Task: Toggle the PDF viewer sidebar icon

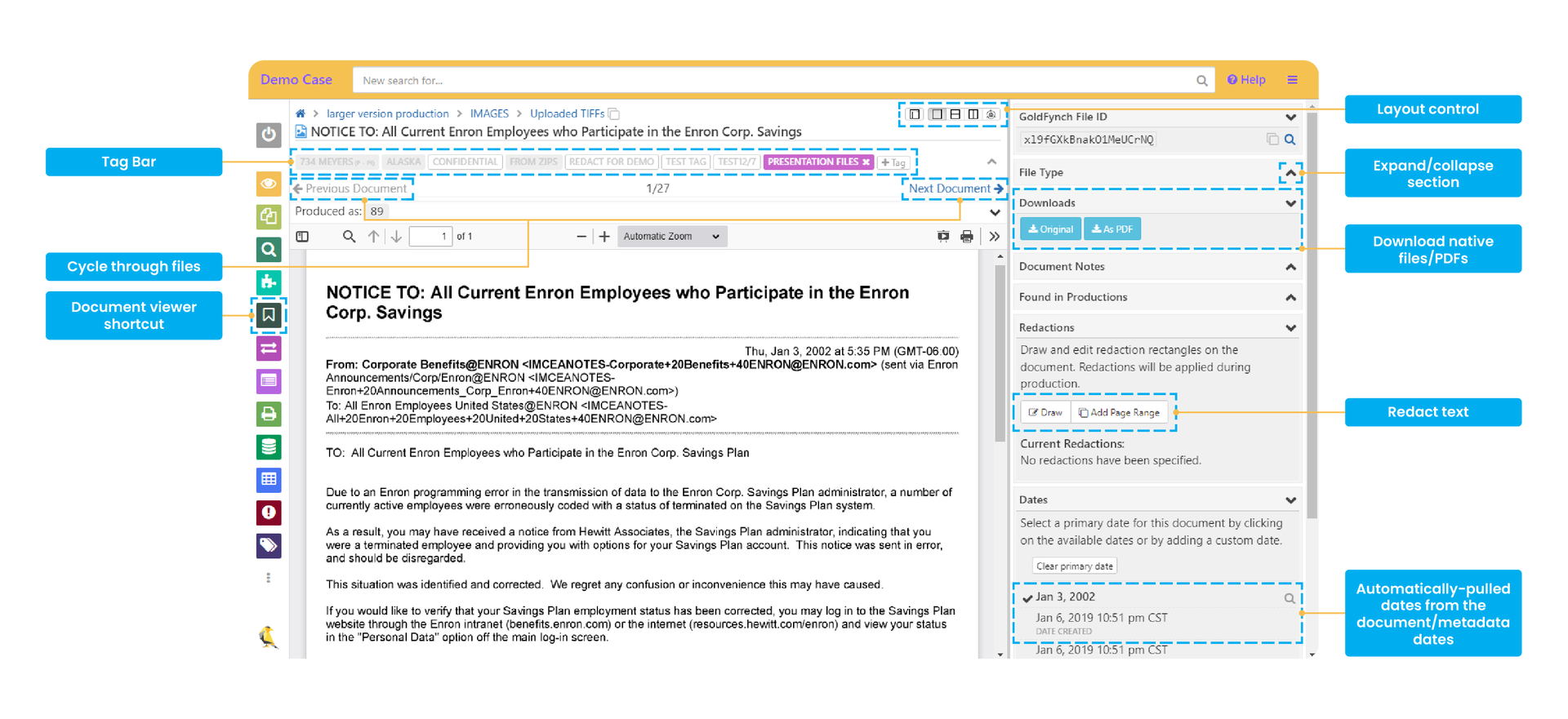Action: click(303, 237)
